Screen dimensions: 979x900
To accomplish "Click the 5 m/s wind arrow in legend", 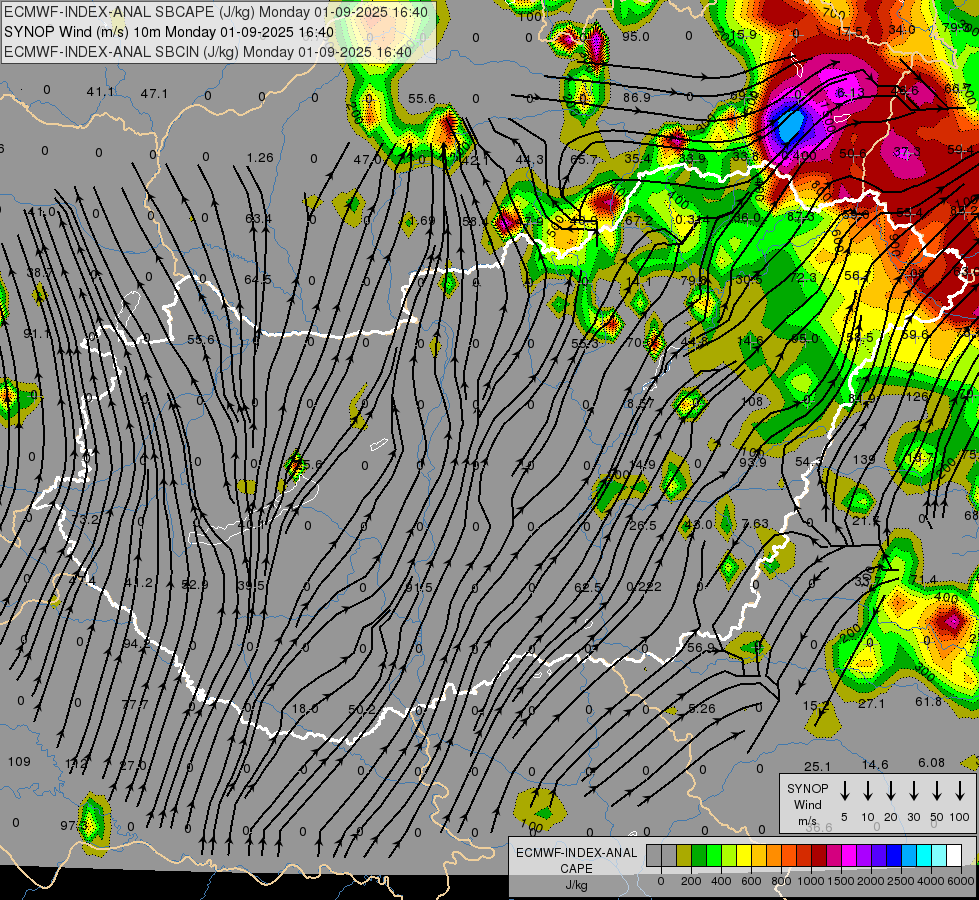I will (844, 790).
